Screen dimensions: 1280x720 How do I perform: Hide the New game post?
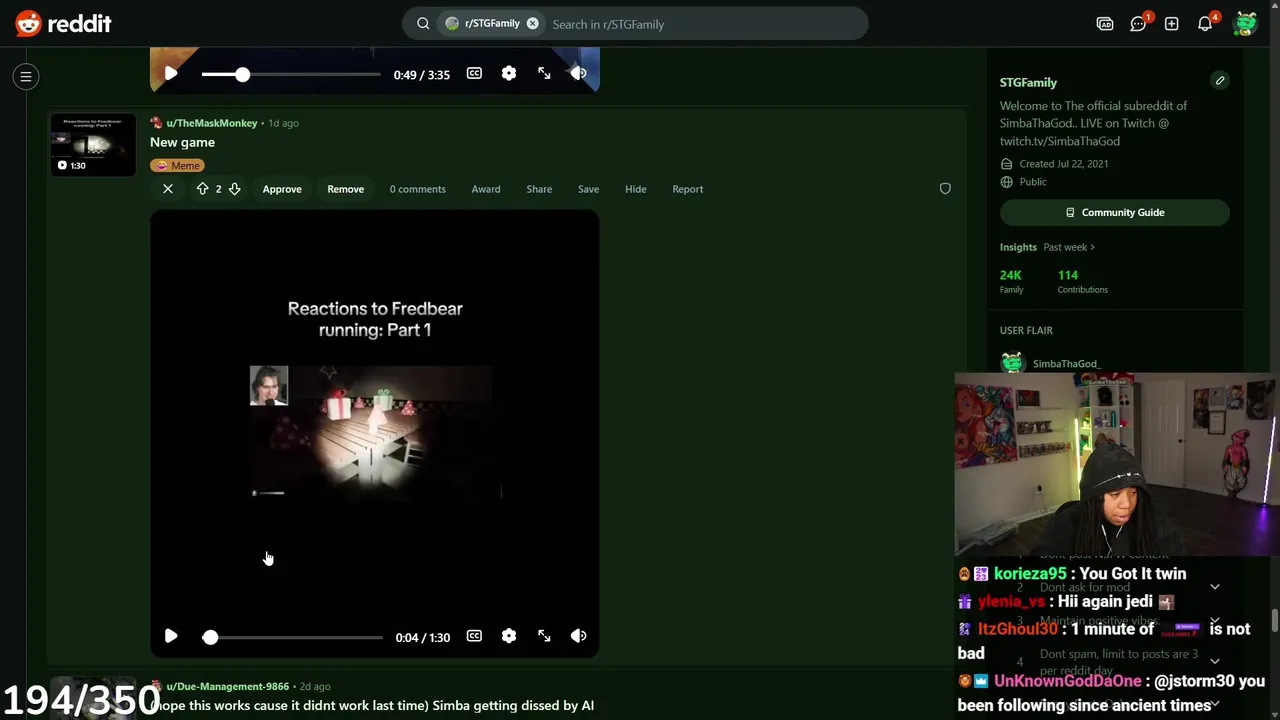click(x=636, y=189)
